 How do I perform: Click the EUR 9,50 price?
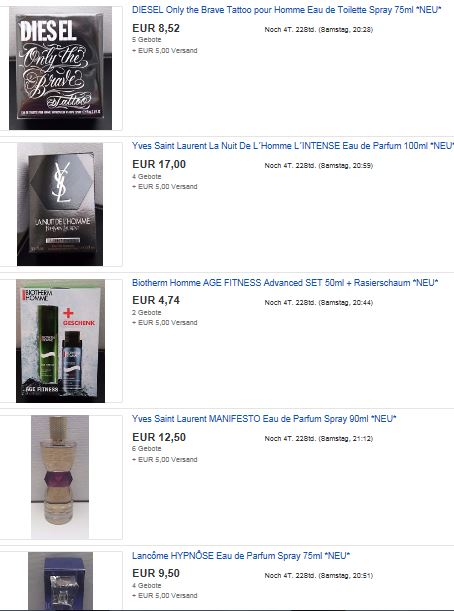click(156, 574)
